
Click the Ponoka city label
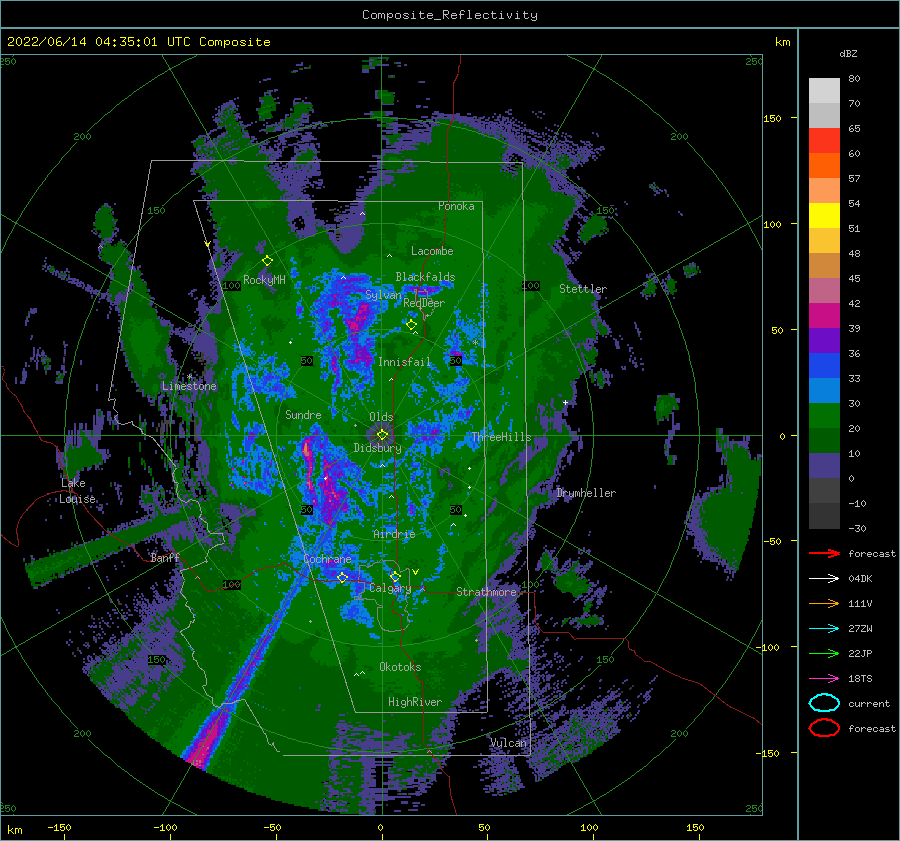456,206
